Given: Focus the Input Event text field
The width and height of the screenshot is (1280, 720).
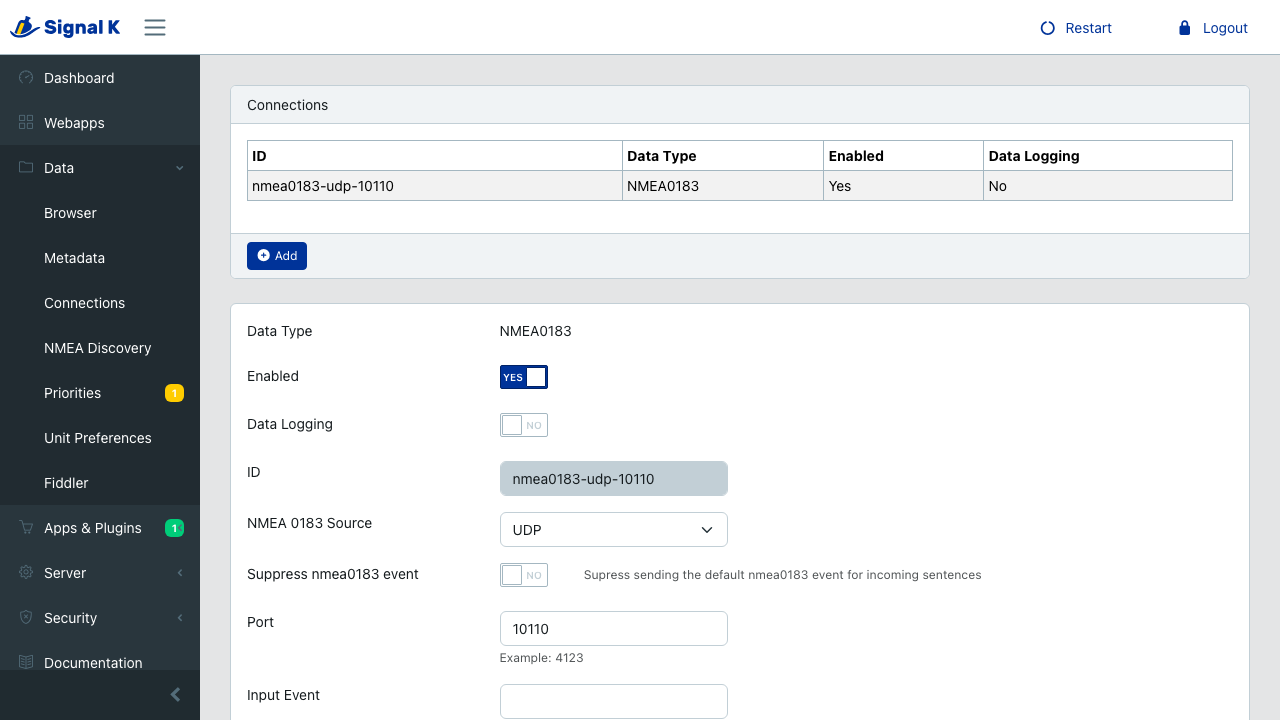Looking at the screenshot, I should coord(614,701).
